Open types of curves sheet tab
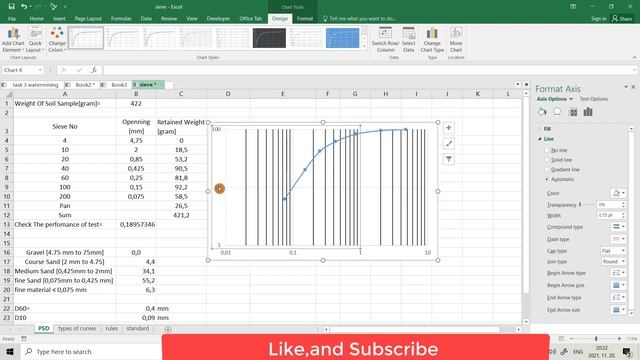This screenshot has width=640, height=360. tap(77, 328)
